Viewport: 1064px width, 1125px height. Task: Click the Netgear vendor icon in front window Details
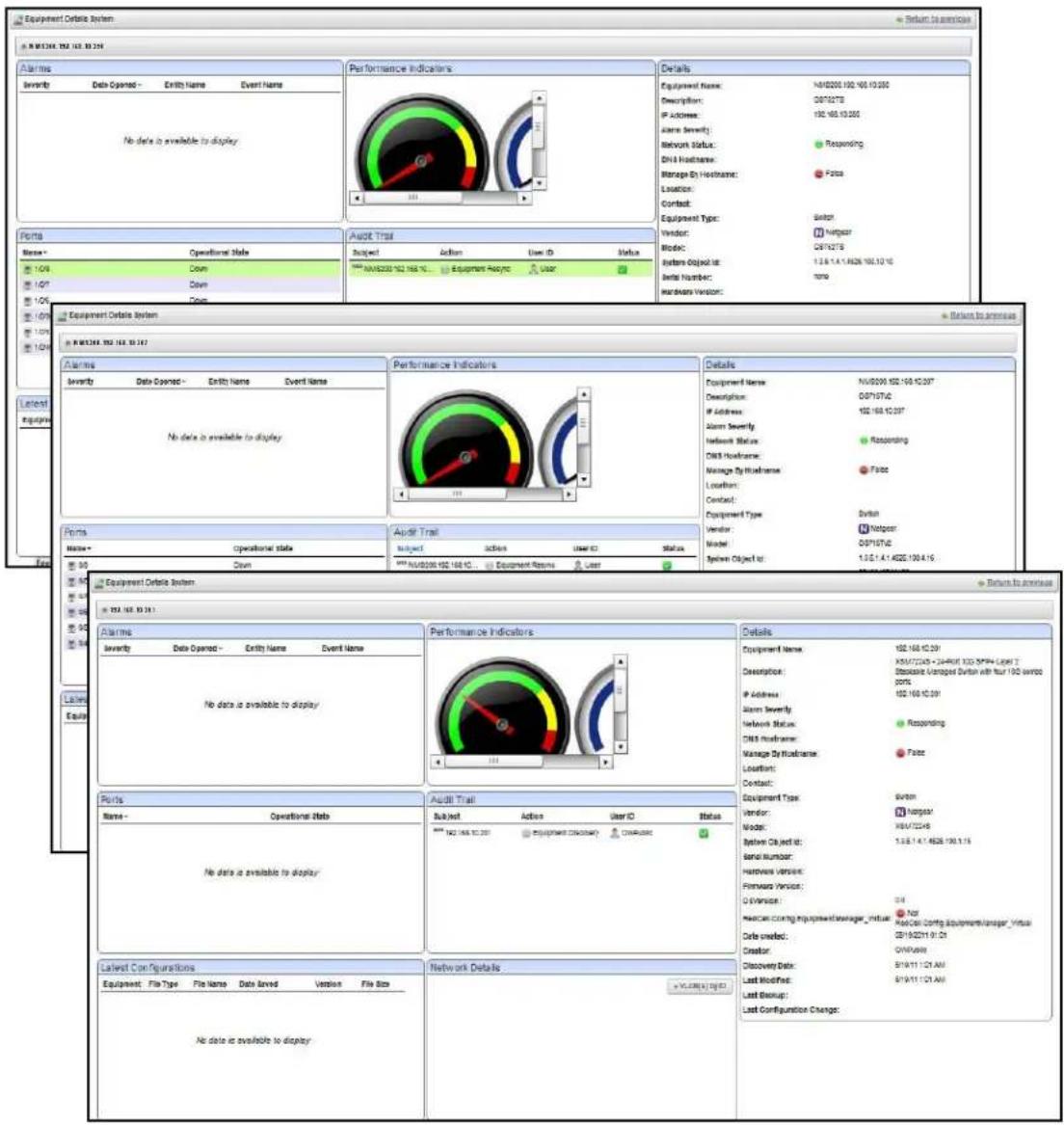click(x=900, y=812)
